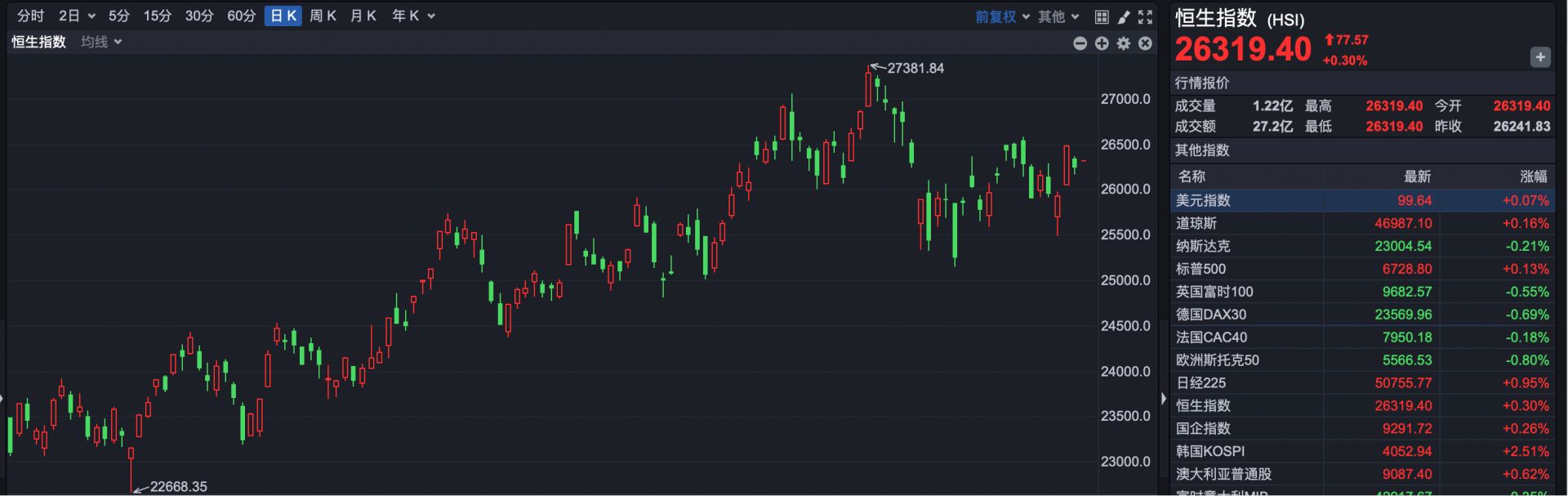Select the 月K monthly chart tab
The height and width of the screenshot is (496, 1568).
pyautogui.click(x=363, y=16)
